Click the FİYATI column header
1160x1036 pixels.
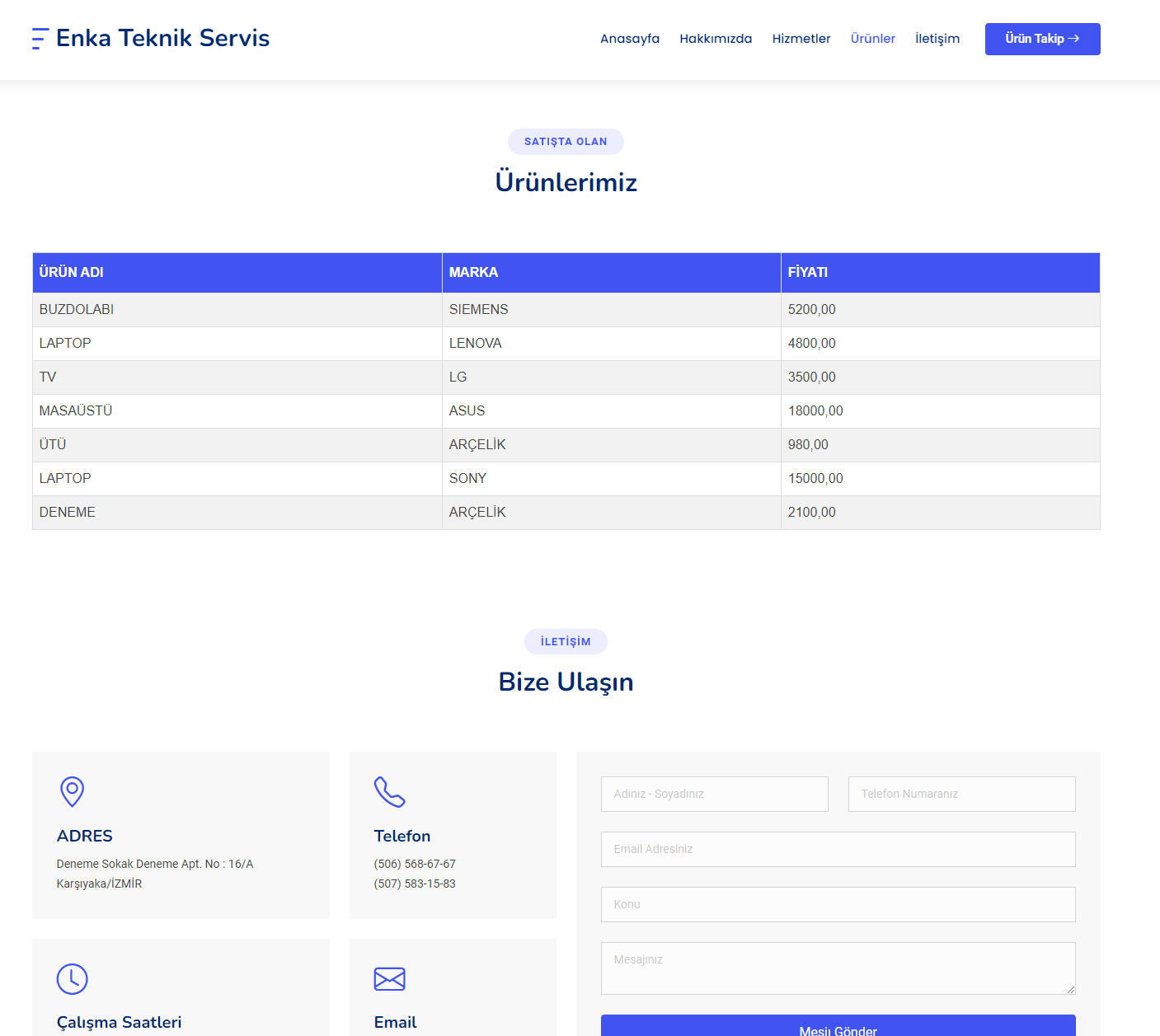(x=807, y=272)
